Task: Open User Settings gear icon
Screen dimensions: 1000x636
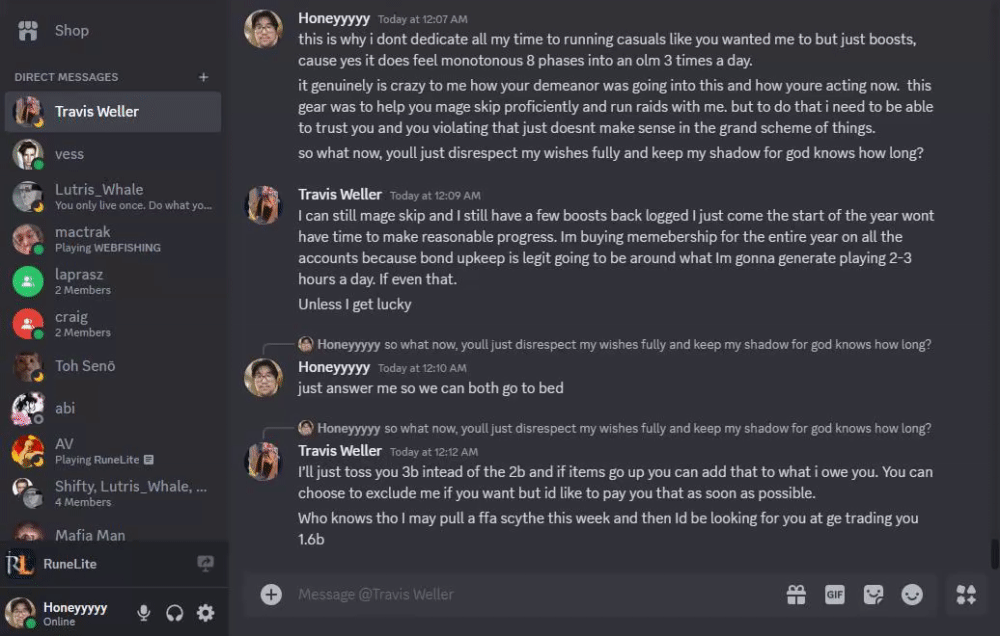Action: [206, 613]
